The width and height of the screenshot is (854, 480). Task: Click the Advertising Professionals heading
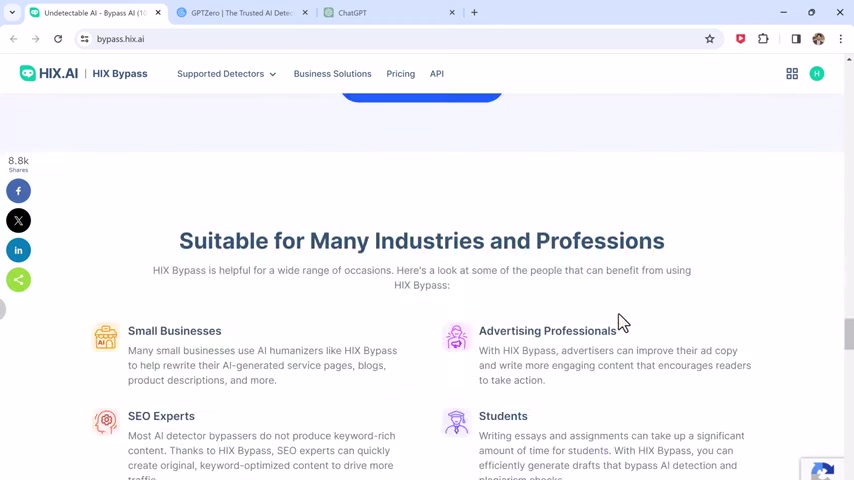click(x=547, y=331)
